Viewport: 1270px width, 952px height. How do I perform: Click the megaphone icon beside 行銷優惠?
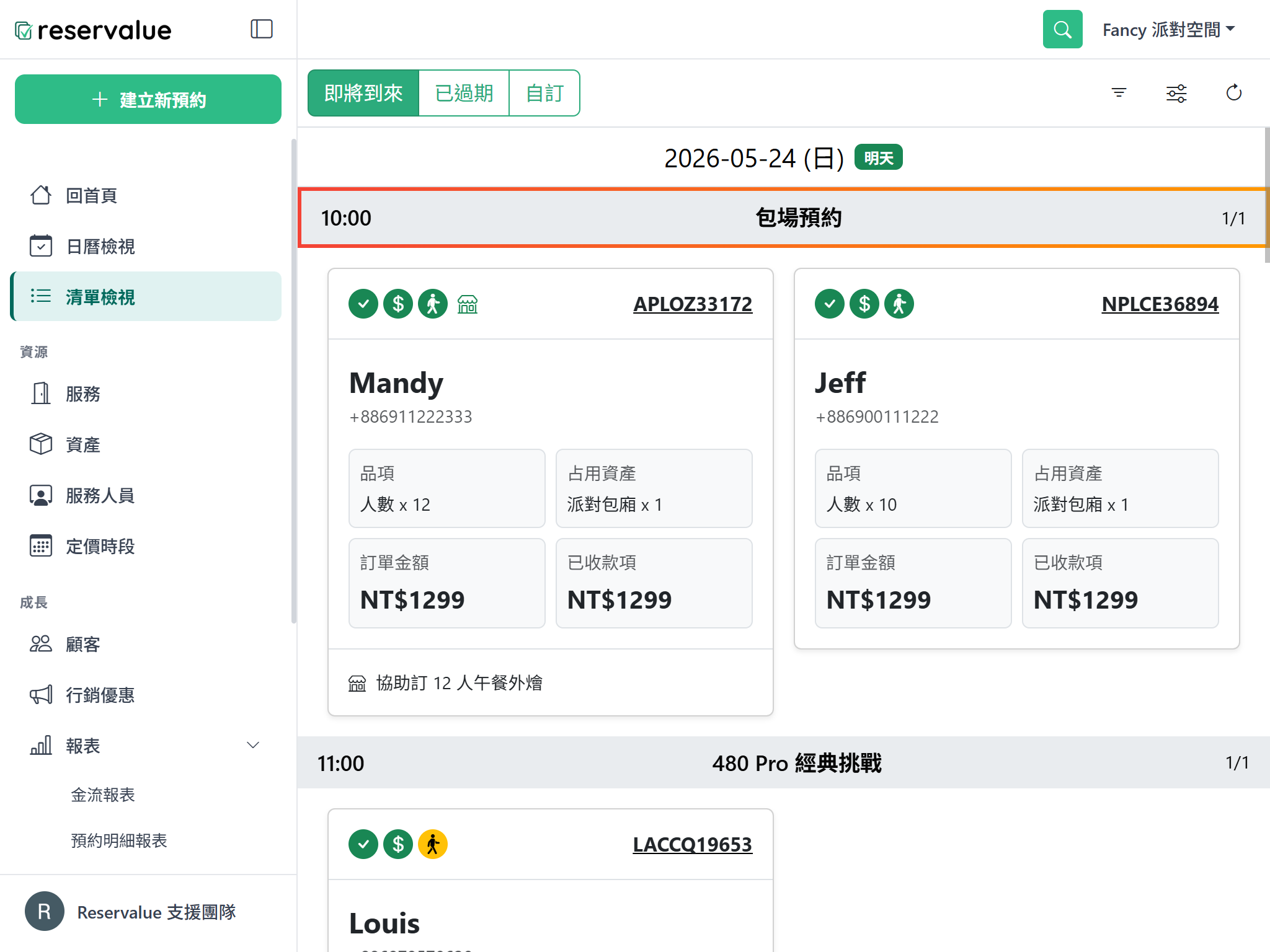click(41, 695)
